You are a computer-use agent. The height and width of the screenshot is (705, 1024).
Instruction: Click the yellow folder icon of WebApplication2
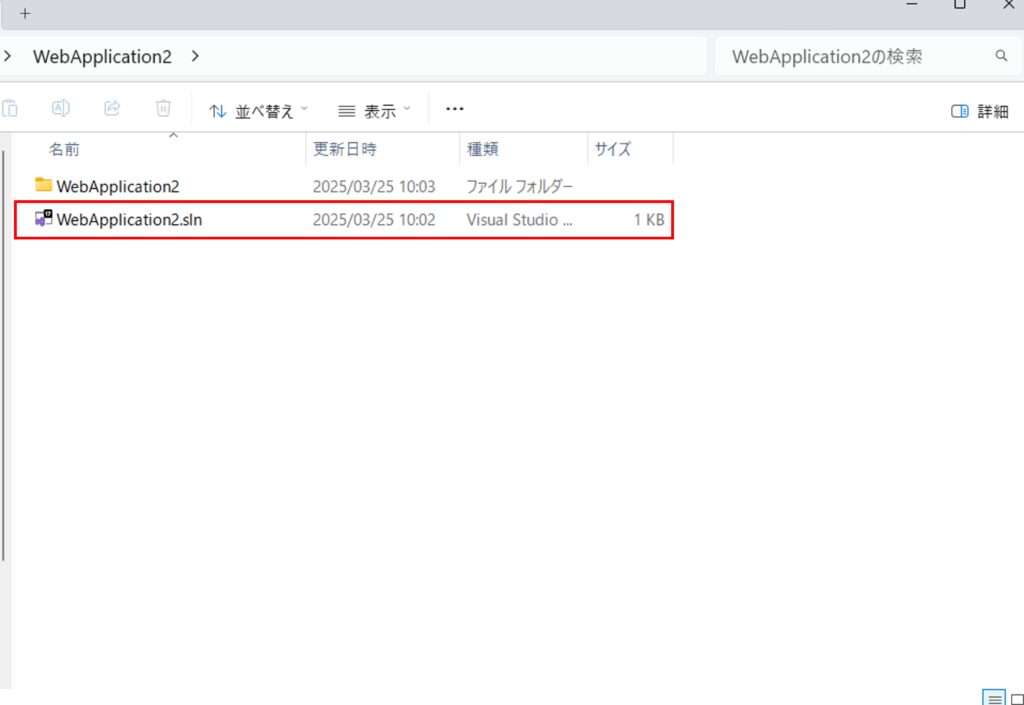pos(43,185)
